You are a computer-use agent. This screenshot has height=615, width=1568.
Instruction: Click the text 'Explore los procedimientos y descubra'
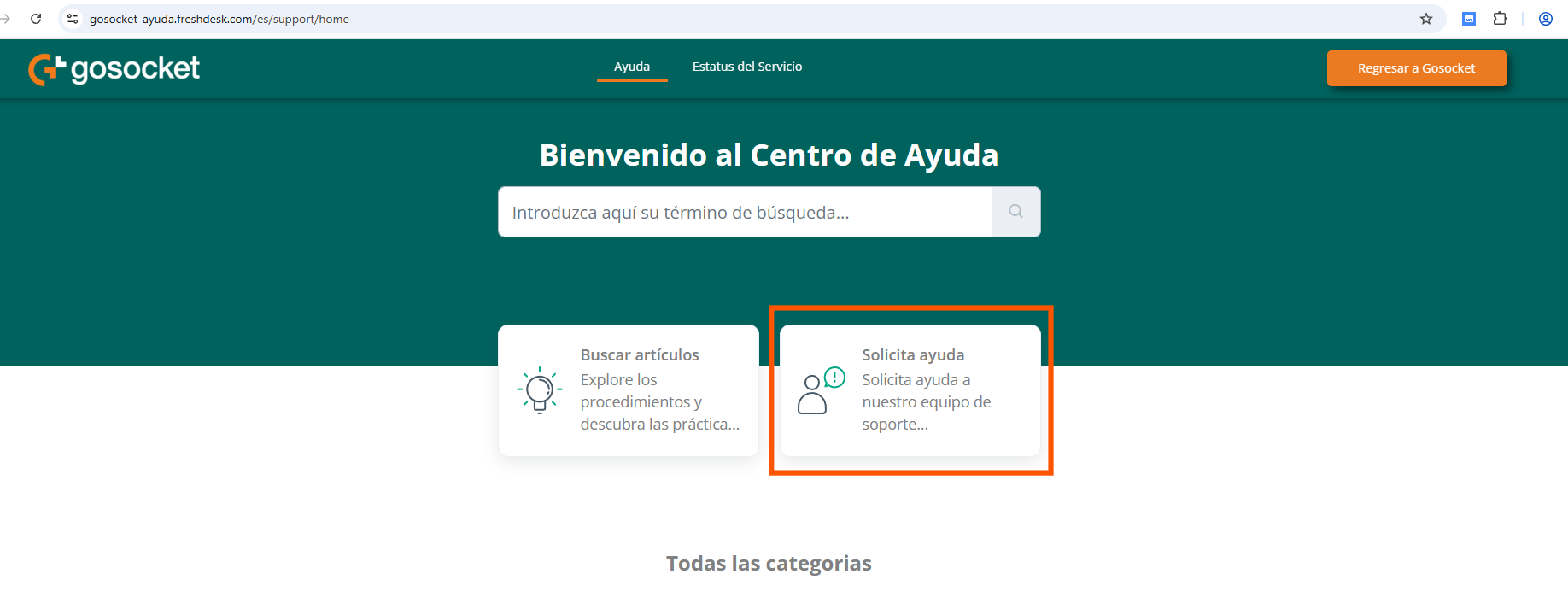point(660,401)
